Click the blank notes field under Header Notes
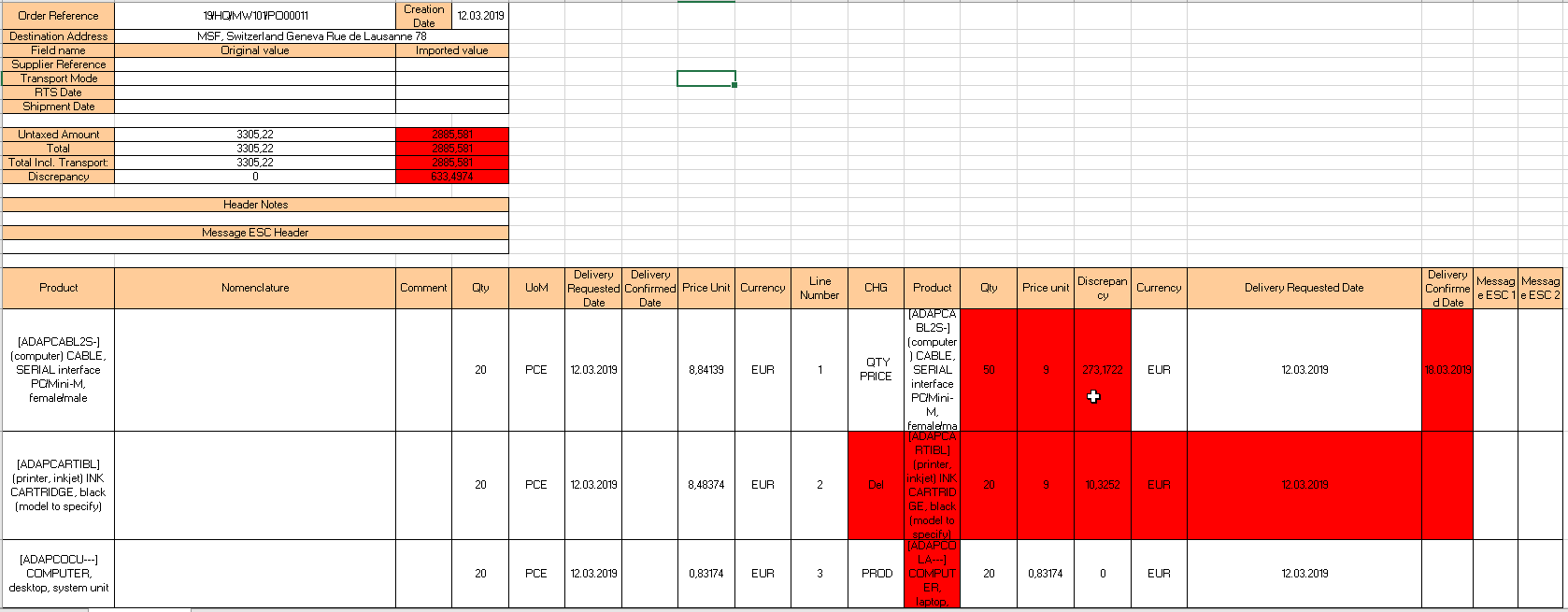Screen dimensions: 1568x612 point(255,219)
